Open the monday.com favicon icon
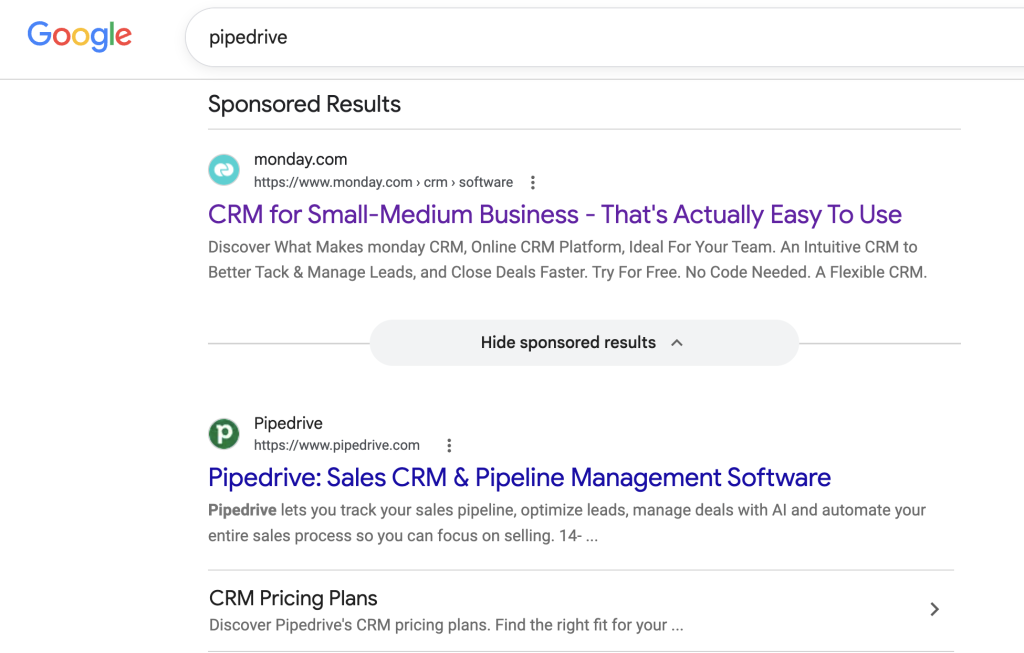Viewport: 1024px width, 653px height. point(224,170)
